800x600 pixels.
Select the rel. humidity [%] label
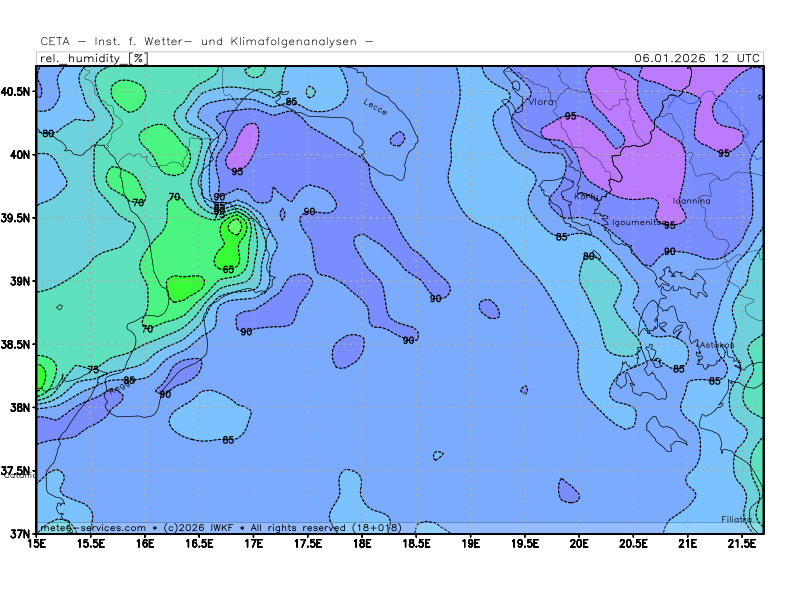[x=92, y=58]
